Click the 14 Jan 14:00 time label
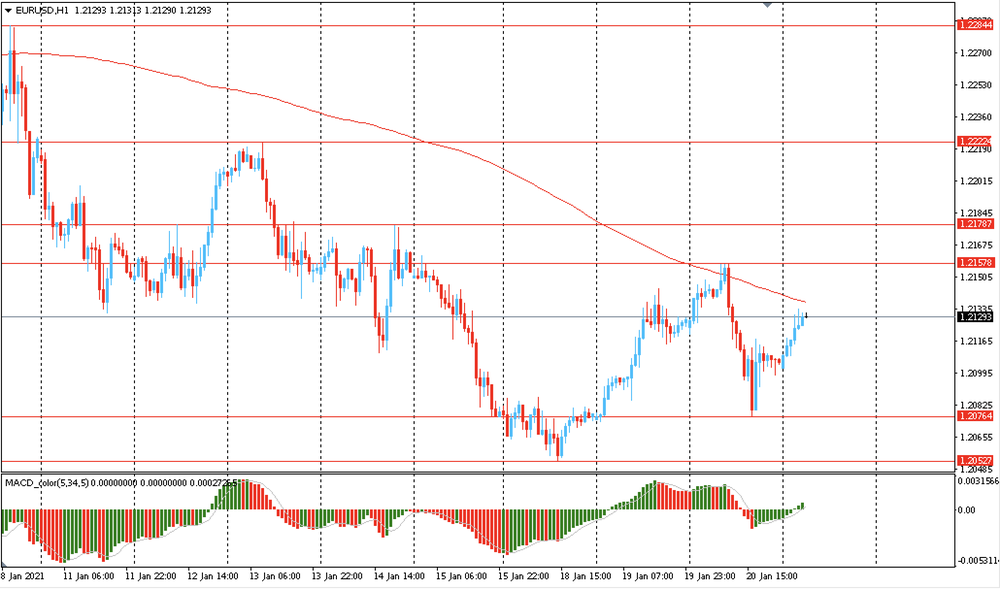Image resolution: width=1000 pixels, height=589 pixels. 399,576
